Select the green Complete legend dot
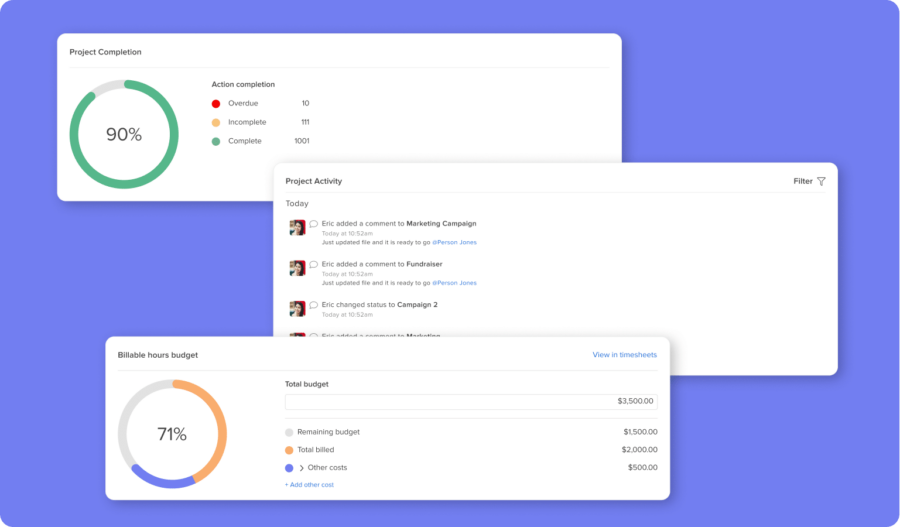Viewport: 900px width, 527px height. click(x=216, y=141)
